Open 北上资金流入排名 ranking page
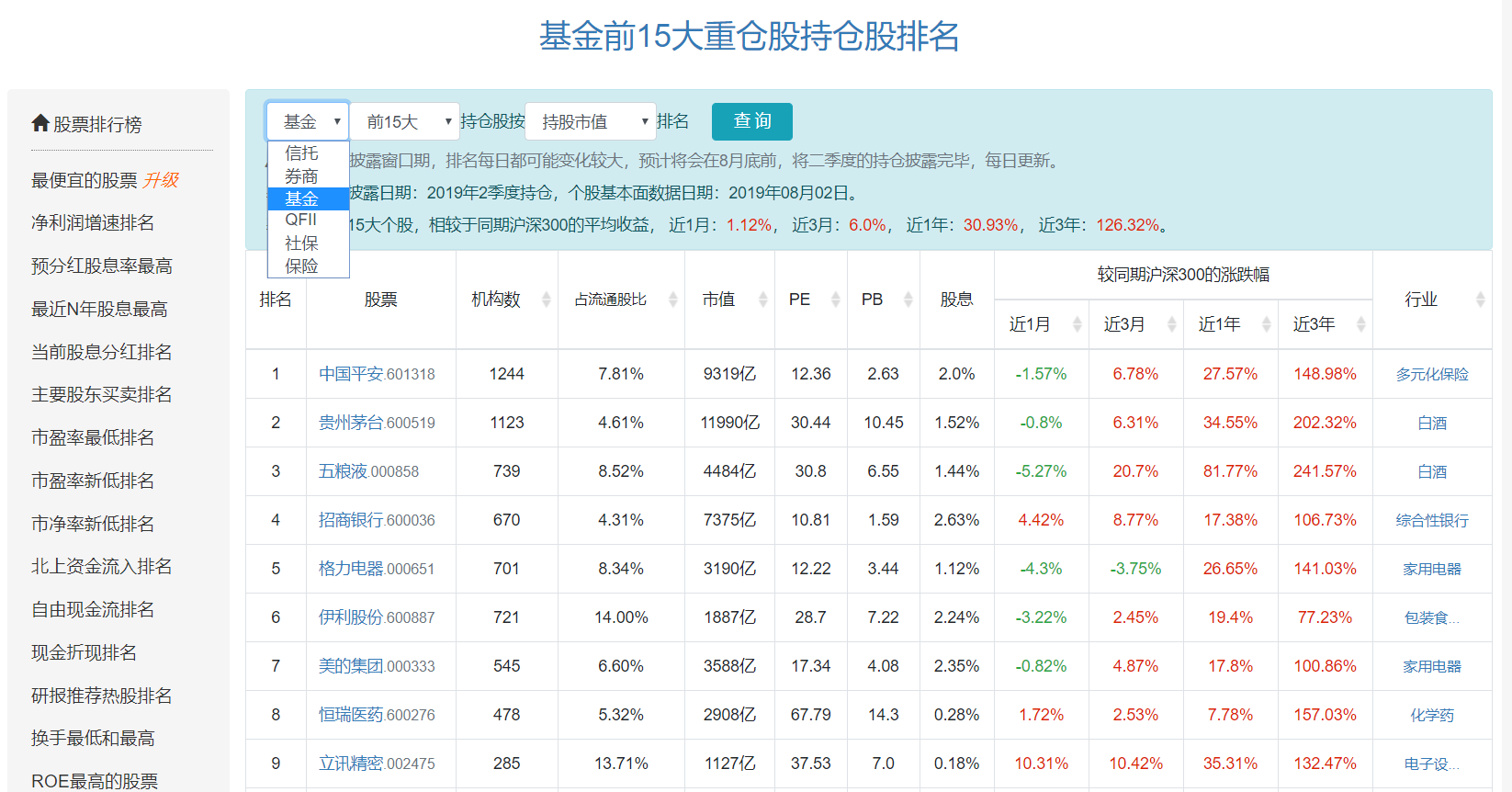This screenshot has height=792, width=1512. point(102,566)
